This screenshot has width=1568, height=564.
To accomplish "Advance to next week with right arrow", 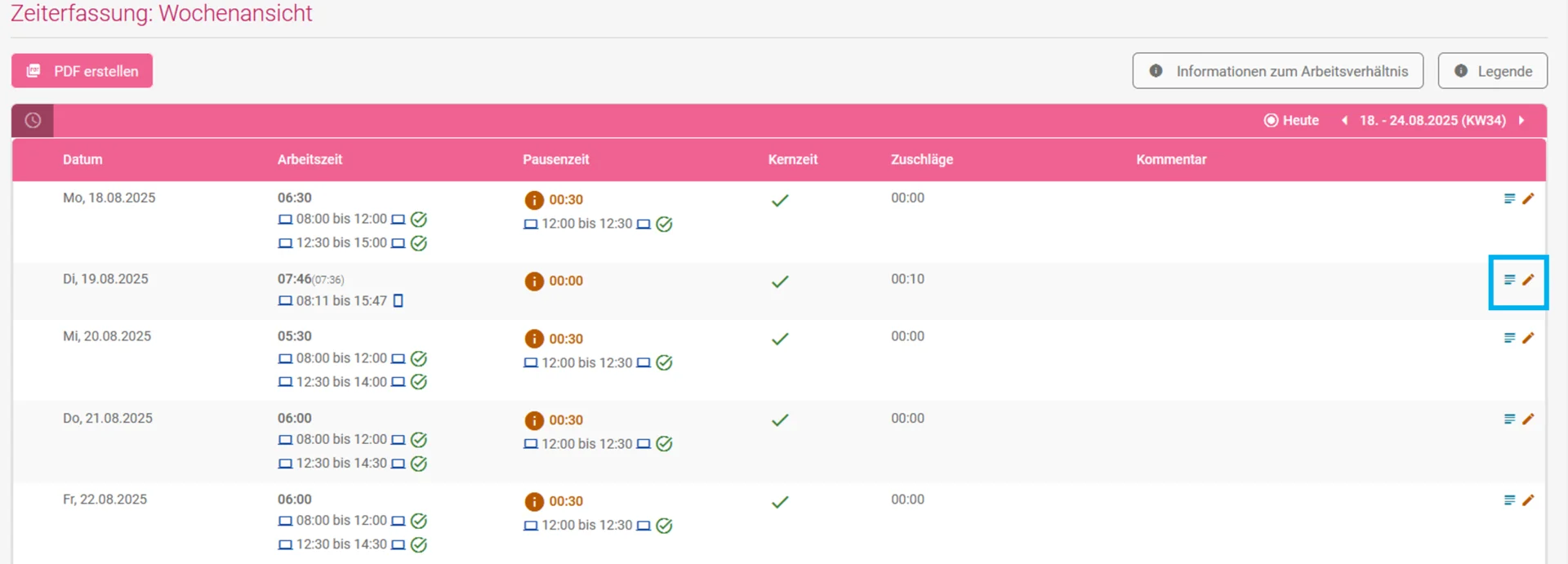I will point(1521,120).
